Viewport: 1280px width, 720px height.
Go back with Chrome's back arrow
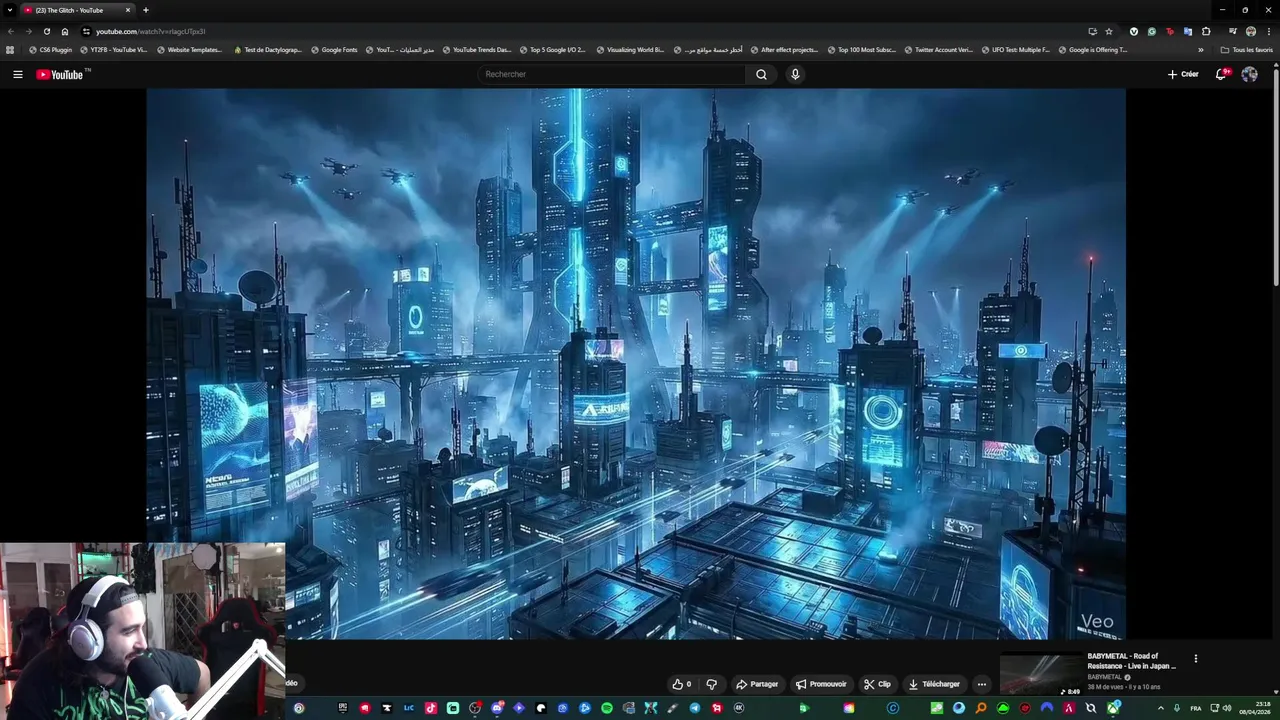11,31
